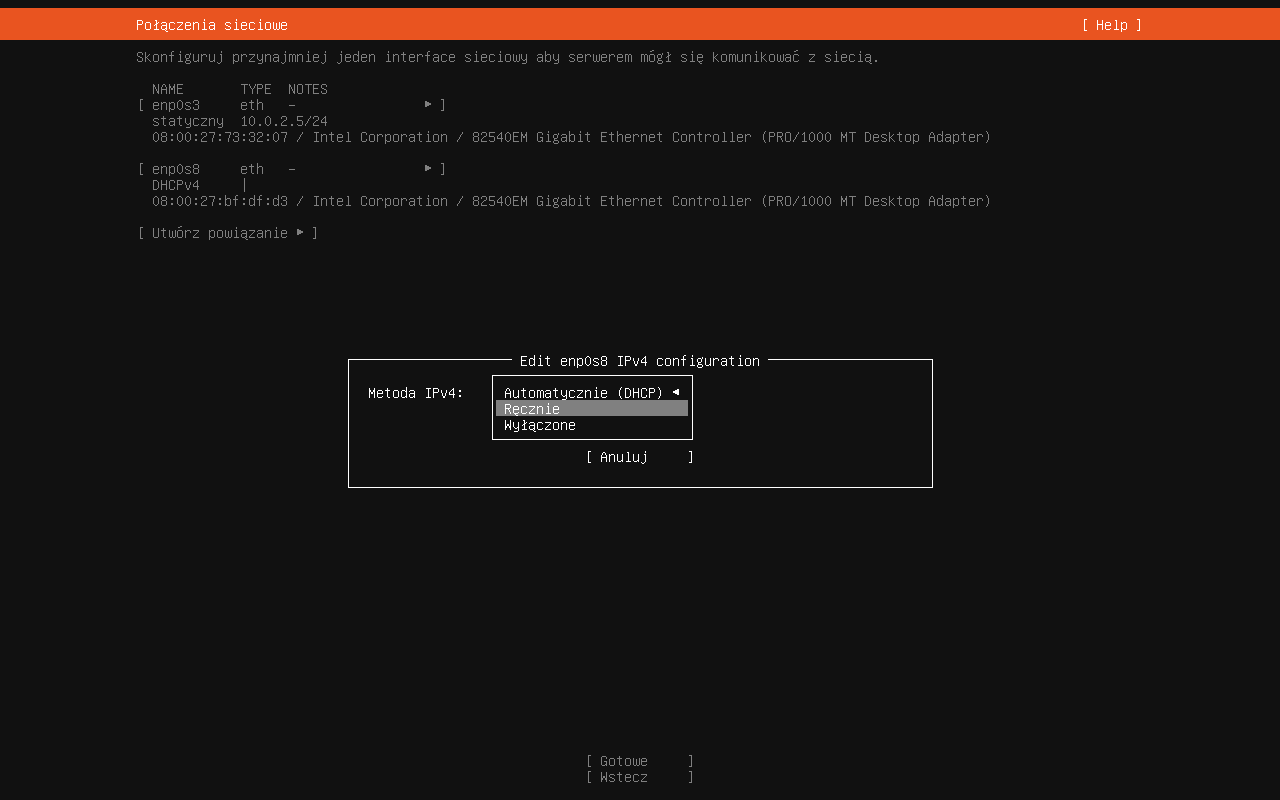Cancel the dialog with the Anuluj button
Viewport: 1280px width, 800px height.
pyautogui.click(x=640, y=457)
